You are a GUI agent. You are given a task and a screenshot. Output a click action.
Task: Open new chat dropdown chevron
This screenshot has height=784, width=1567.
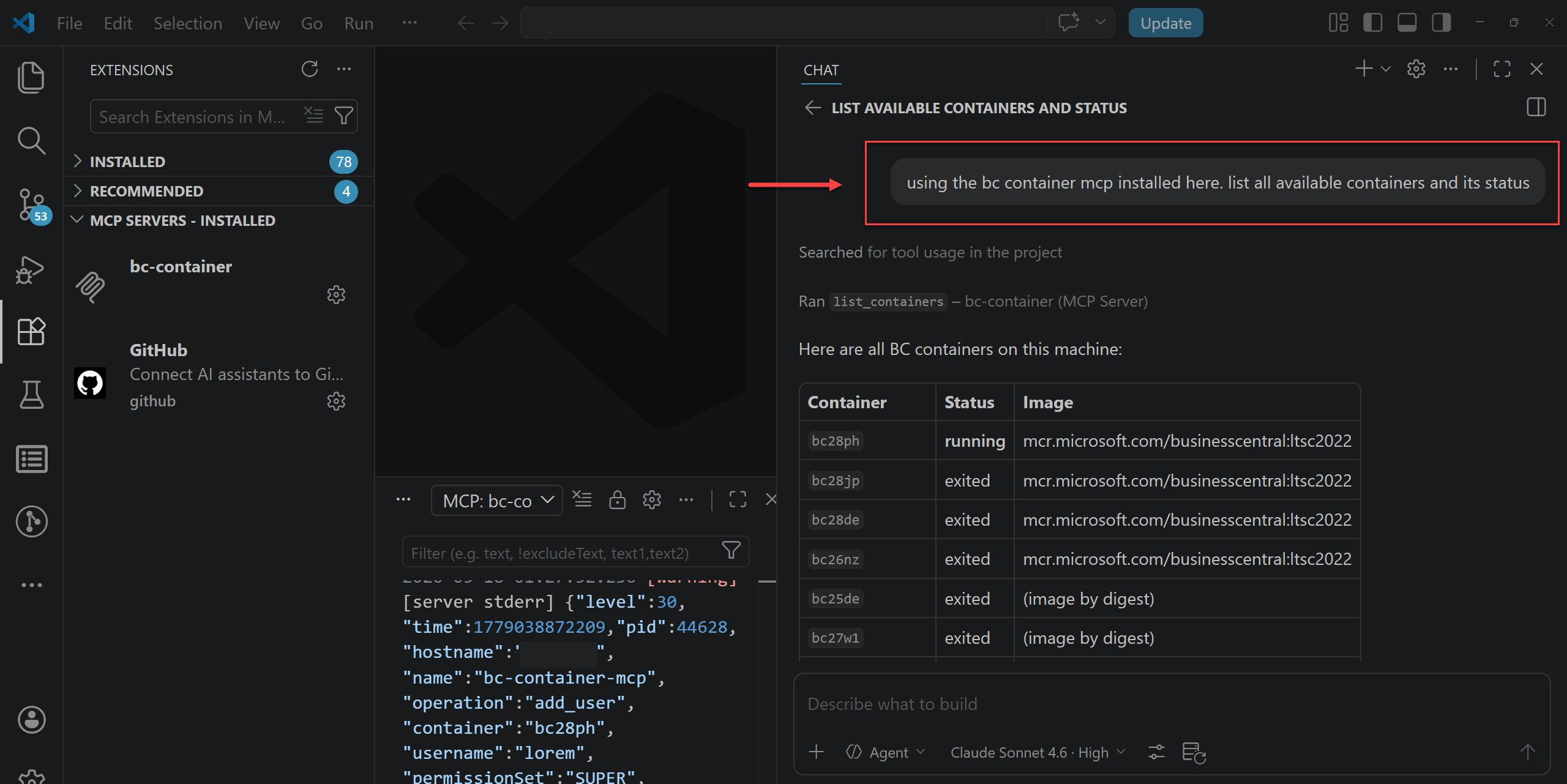1386,69
